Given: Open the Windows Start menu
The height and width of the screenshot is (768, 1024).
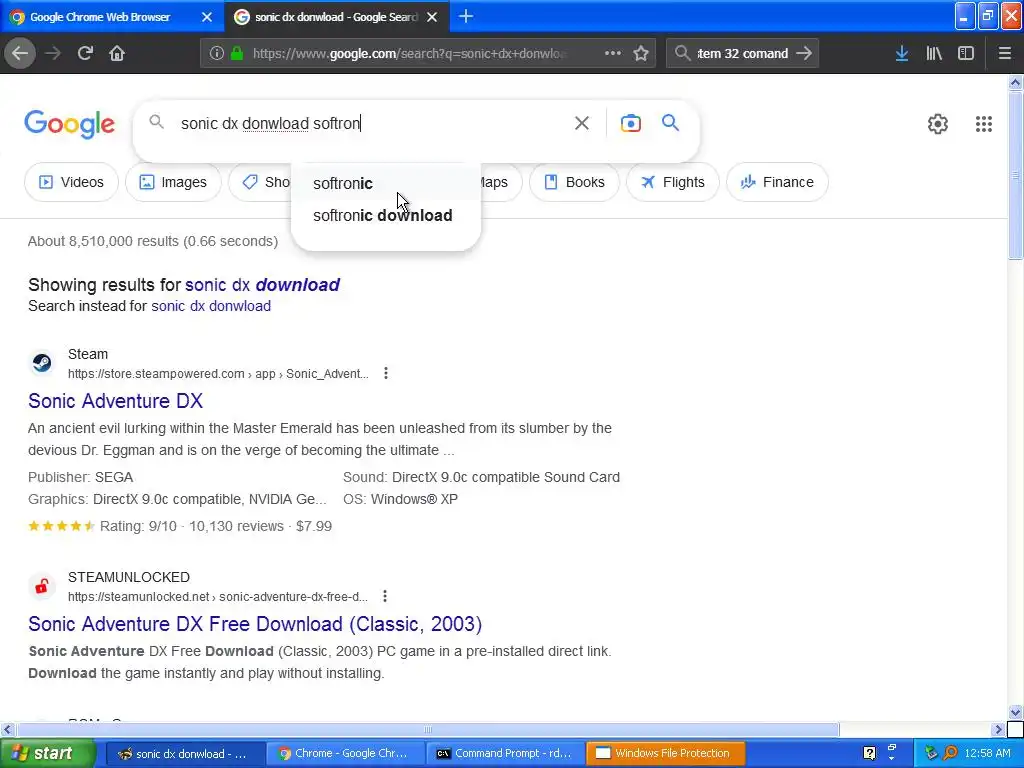Looking at the screenshot, I should click(x=46, y=754).
